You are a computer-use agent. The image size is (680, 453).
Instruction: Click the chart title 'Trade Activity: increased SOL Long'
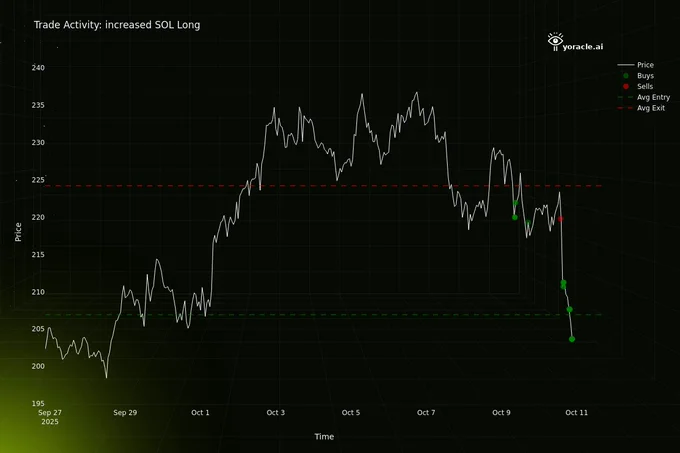pos(117,25)
